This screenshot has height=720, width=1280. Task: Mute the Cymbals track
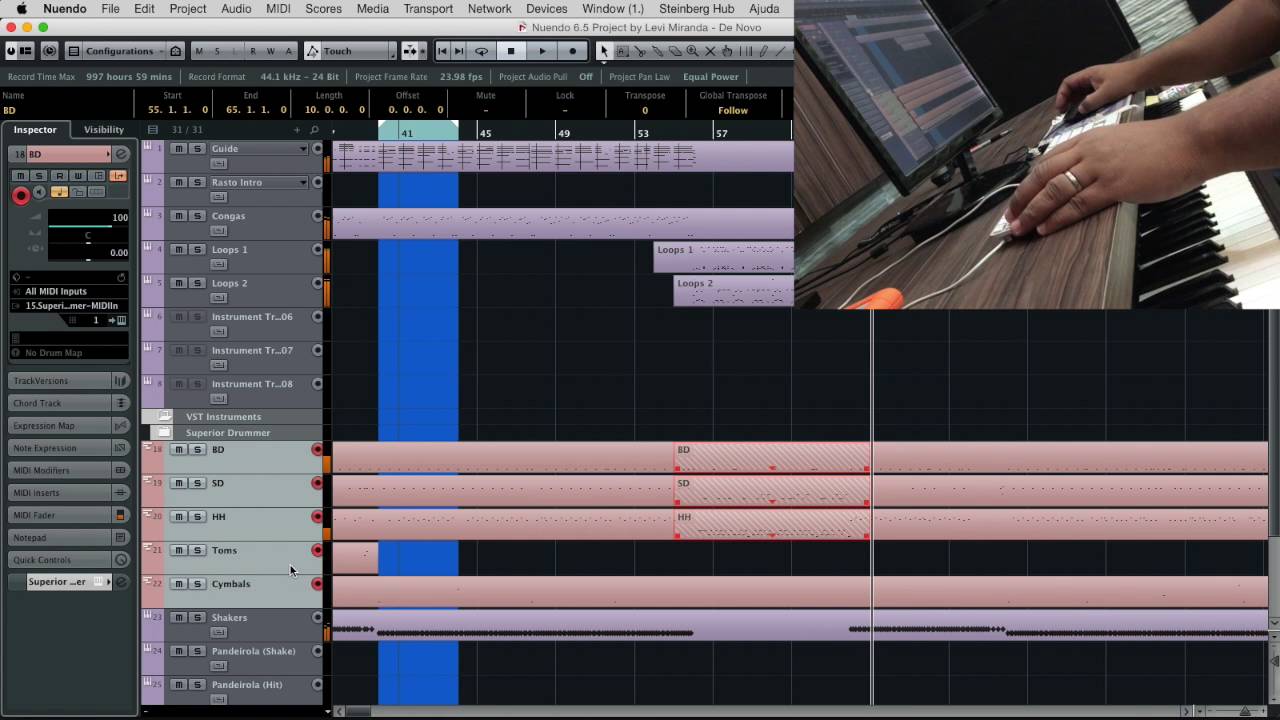click(x=179, y=584)
